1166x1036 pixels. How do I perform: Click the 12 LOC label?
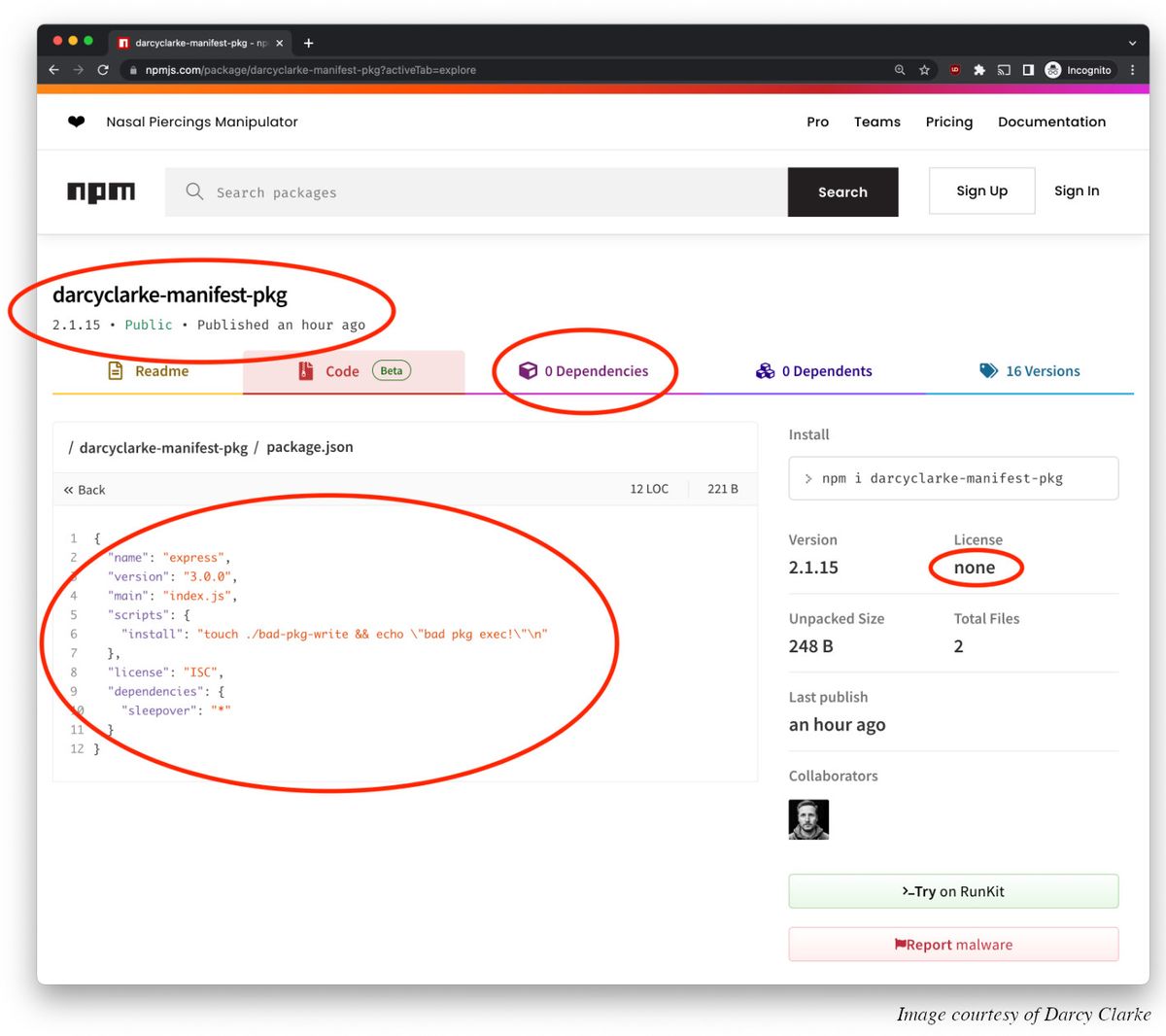tap(649, 489)
